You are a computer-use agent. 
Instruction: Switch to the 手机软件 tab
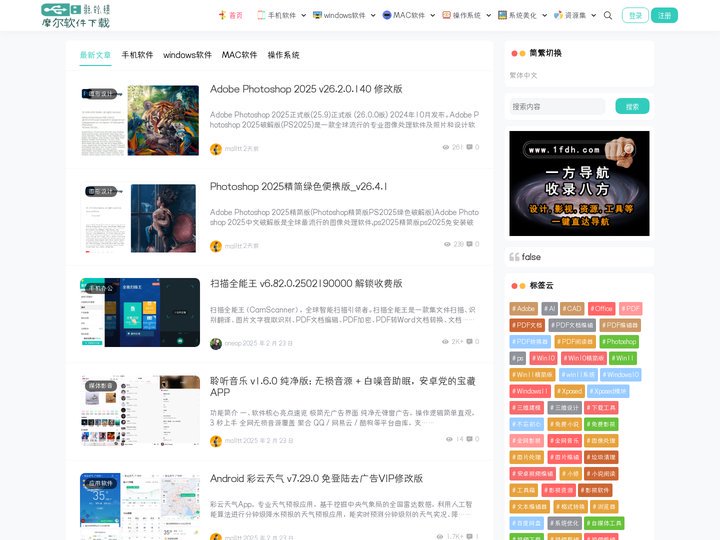(137, 55)
